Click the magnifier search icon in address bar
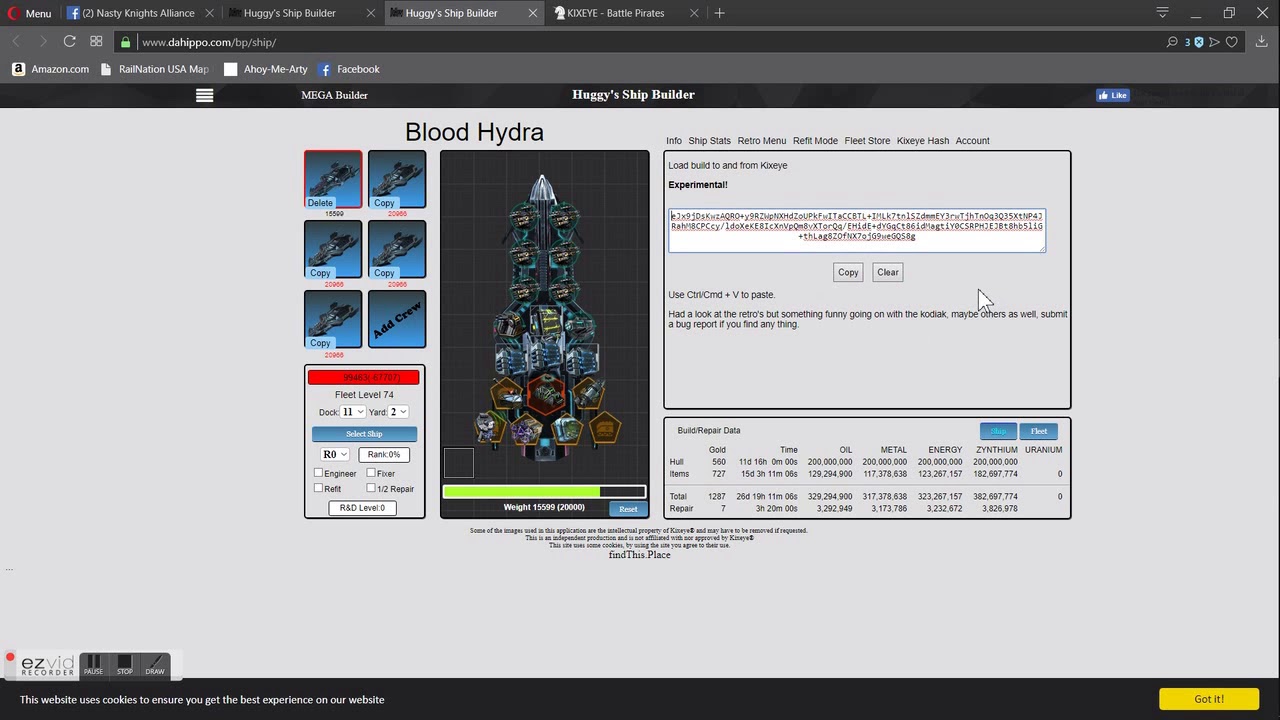Screen dimensions: 1280x720 (1172, 42)
